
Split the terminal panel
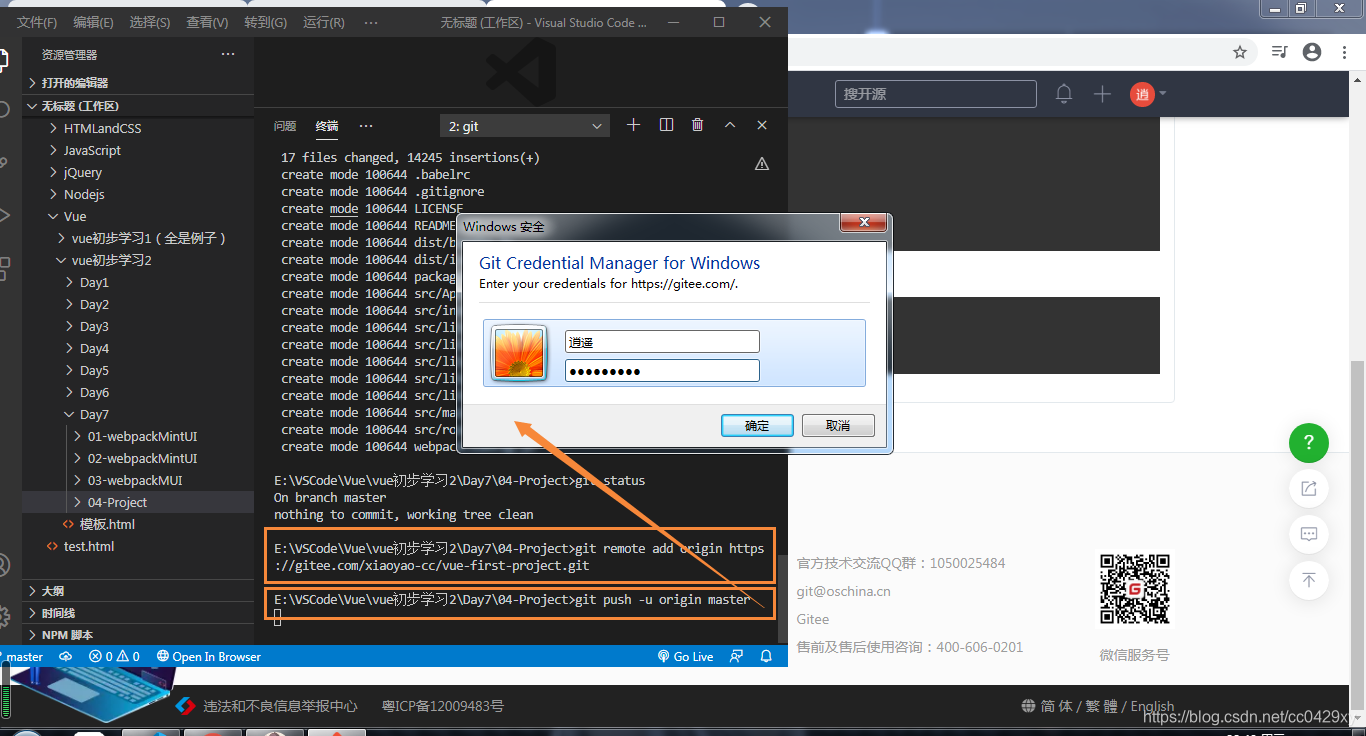pyautogui.click(x=666, y=125)
